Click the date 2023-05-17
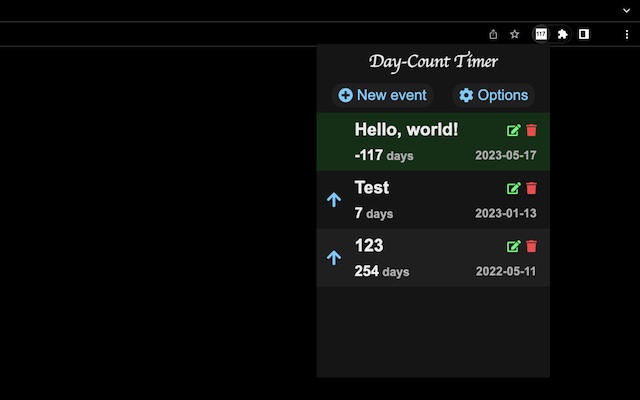The image size is (640, 400). point(506,155)
